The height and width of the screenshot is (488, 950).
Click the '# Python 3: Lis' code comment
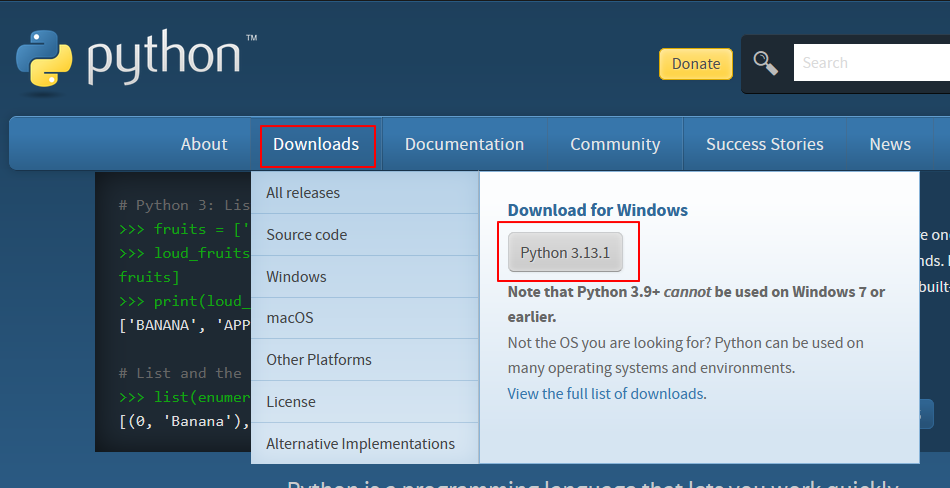coord(185,205)
